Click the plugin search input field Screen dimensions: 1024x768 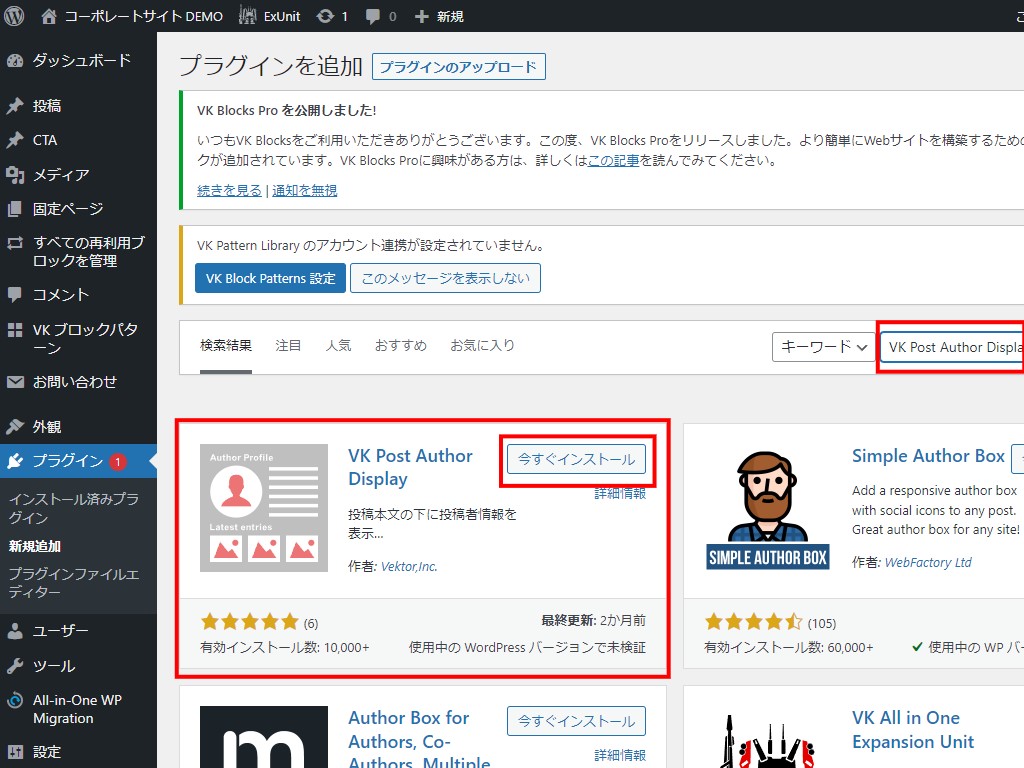click(x=952, y=347)
